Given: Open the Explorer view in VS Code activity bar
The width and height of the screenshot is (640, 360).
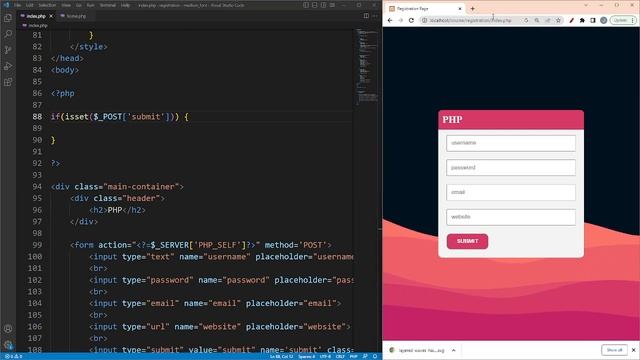Looking at the screenshot, I should click(8, 18).
